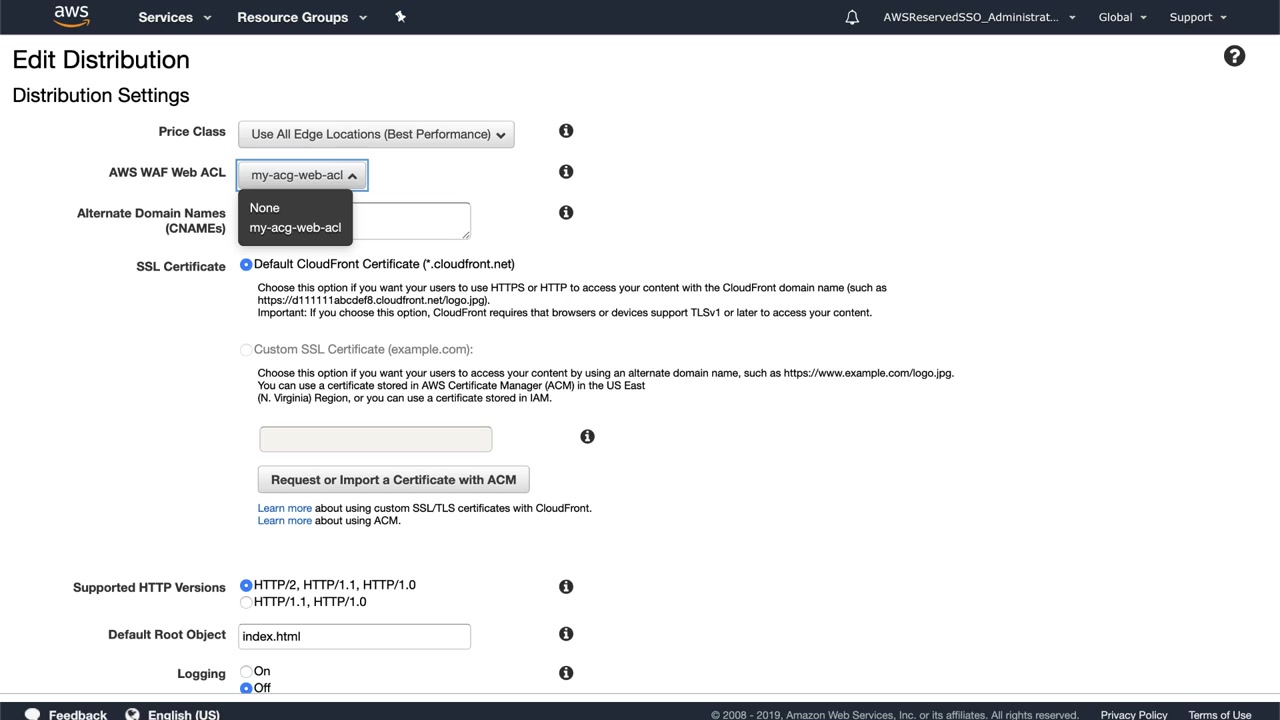Image resolution: width=1280 pixels, height=720 pixels.
Task: Click the English (US) language selector
Action: pyautogui.click(x=184, y=715)
